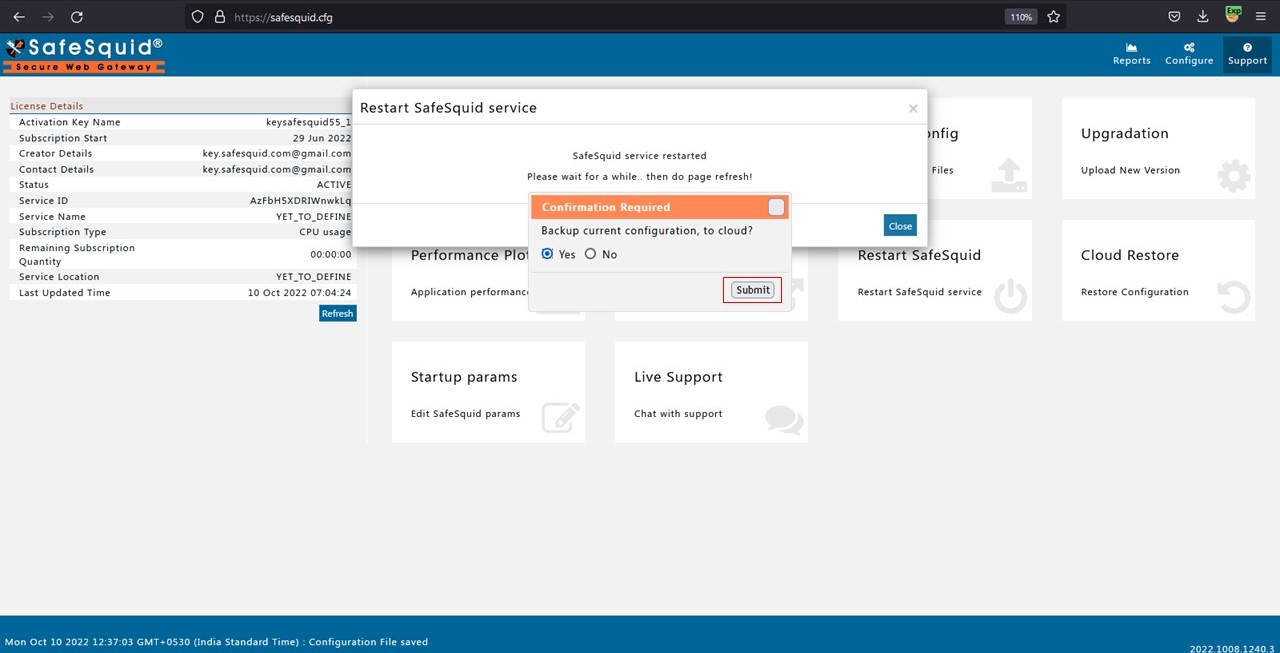Click the activation key value keysafesquid55_1
The height and width of the screenshot is (653, 1280).
pos(309,122)
